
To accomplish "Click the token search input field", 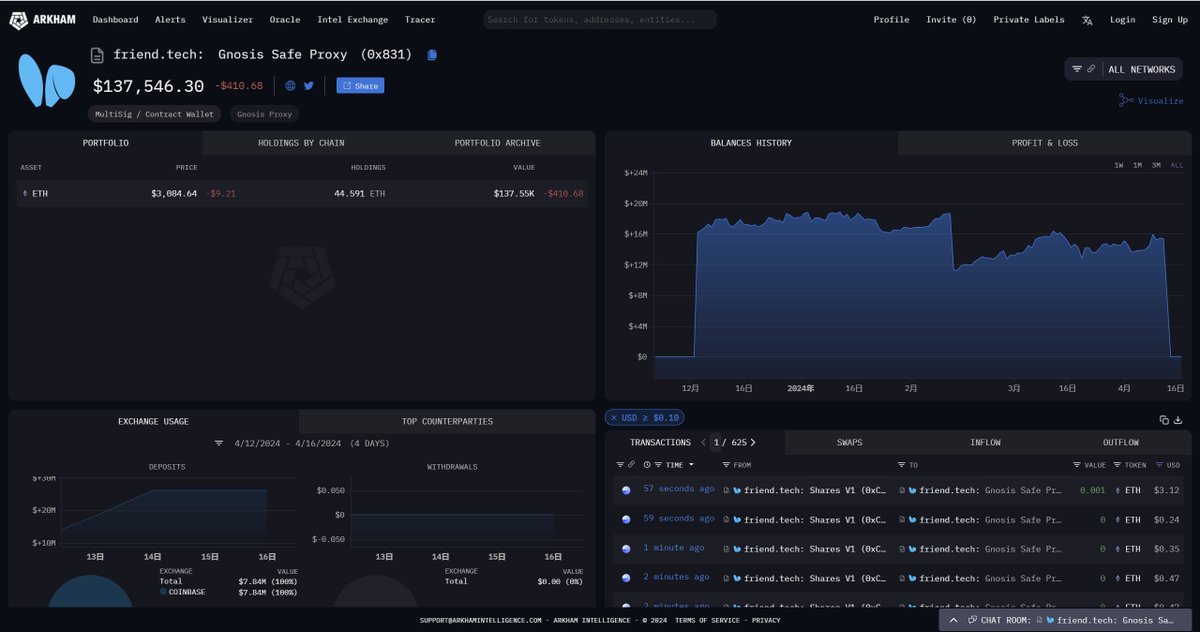I will [600, 20].
